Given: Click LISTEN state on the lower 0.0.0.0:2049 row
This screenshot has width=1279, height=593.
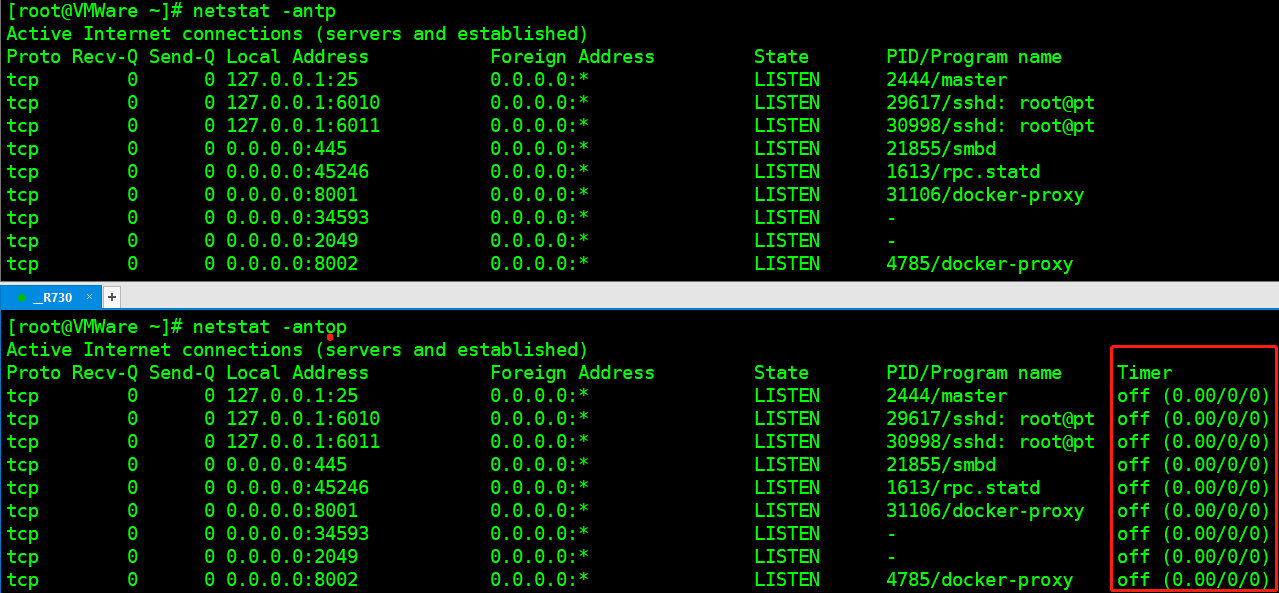Looking at the screenshot, I should tap(787, 557).
